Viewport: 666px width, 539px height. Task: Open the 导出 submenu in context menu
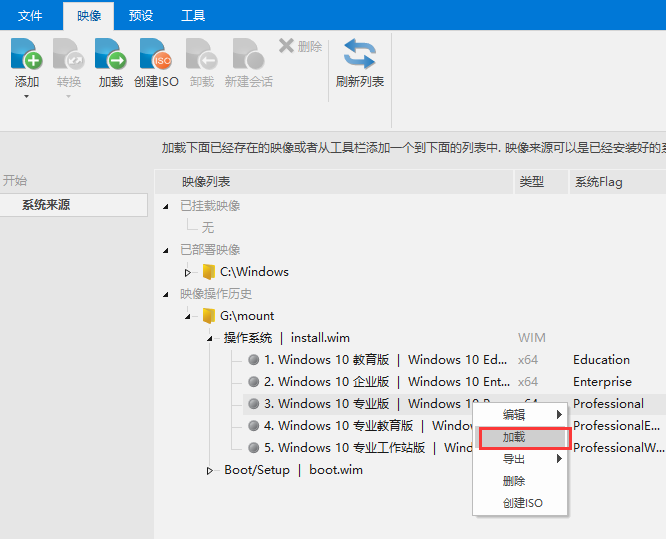coord(520,459)
